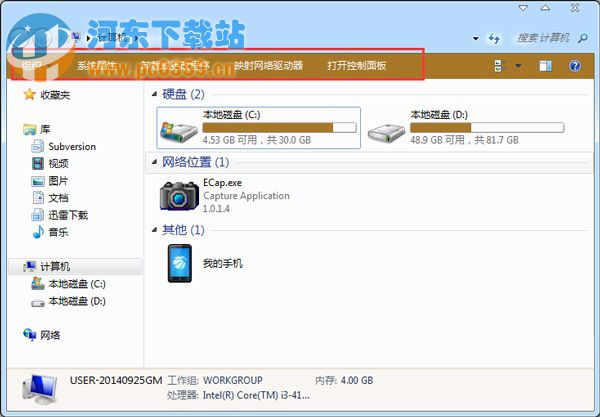The height and width of the screenshot is (417, 600).
Task: Click the 4.00 GB memory value
Action: click(357, 380)
